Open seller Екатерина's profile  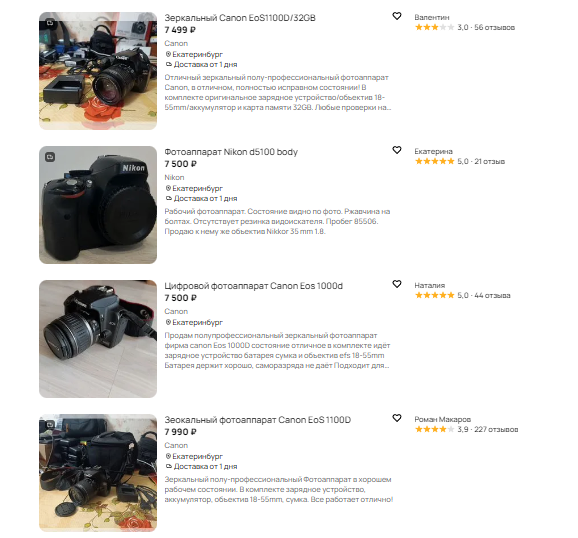[433, 151]
